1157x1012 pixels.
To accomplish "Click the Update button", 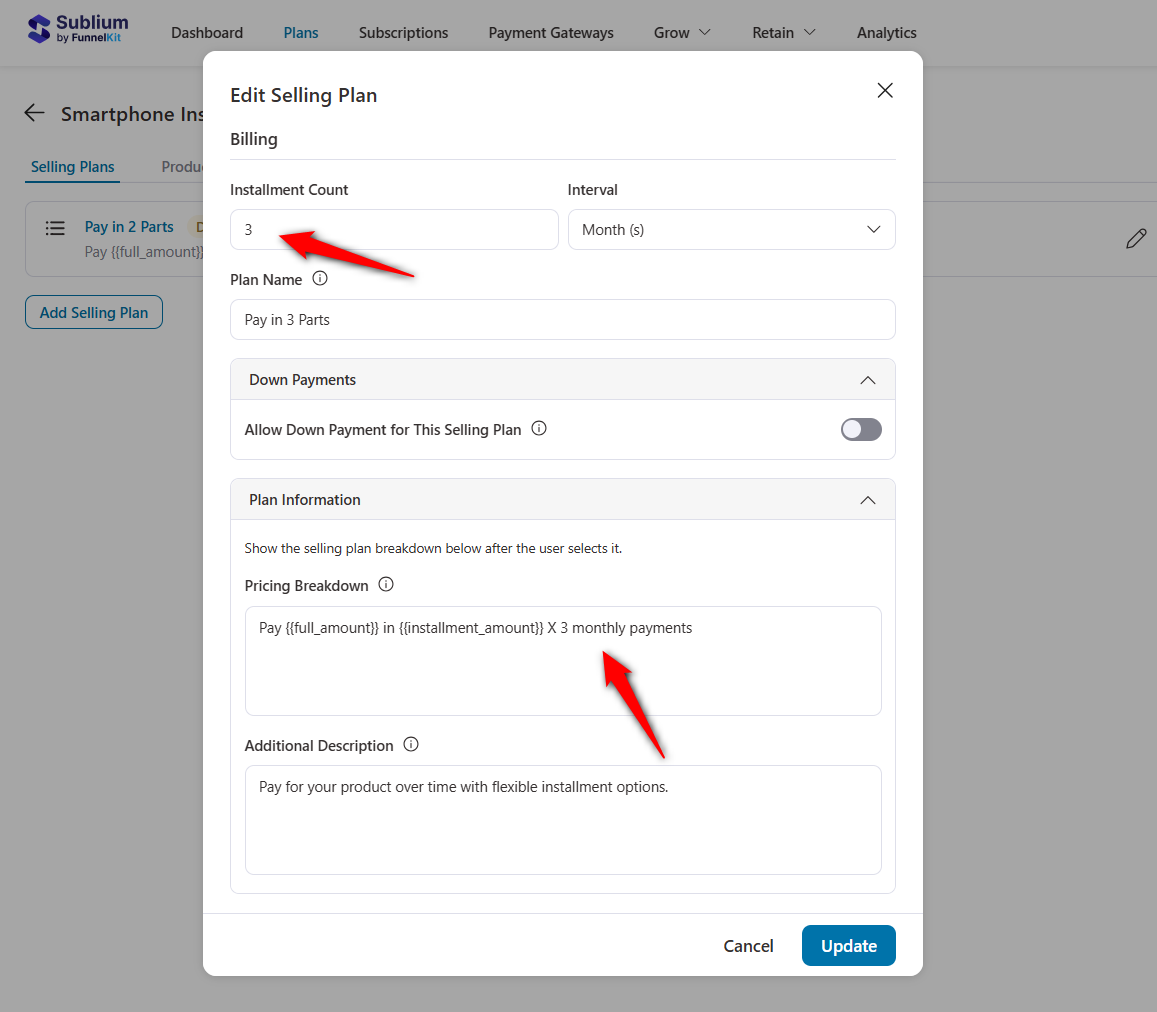I will 848,945.
